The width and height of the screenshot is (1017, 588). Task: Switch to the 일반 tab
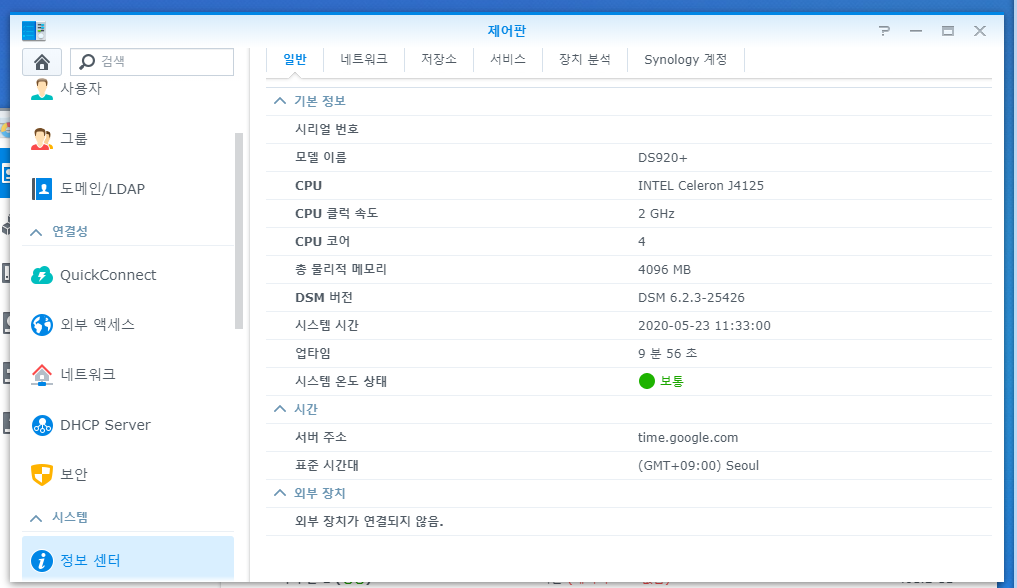tap(294, 60)
